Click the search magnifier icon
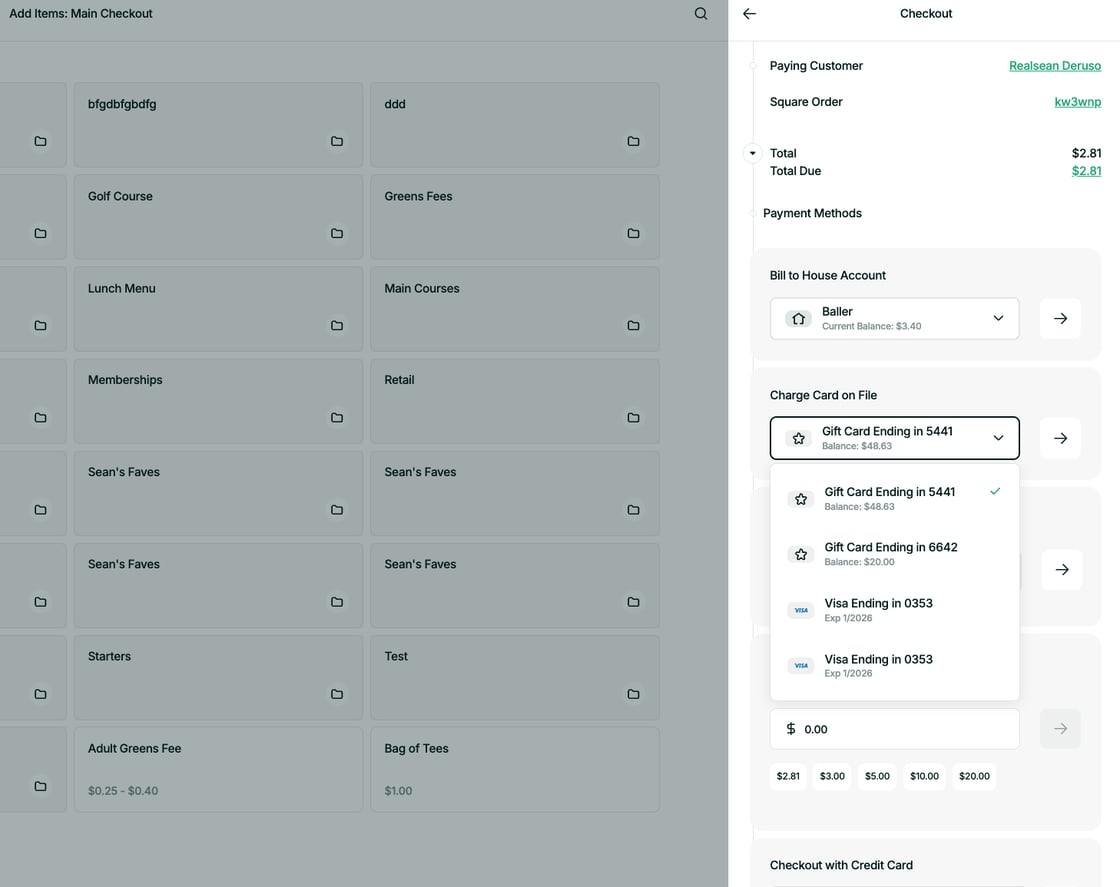This screenshot has width=1120, height=887. tap(701, 14)
